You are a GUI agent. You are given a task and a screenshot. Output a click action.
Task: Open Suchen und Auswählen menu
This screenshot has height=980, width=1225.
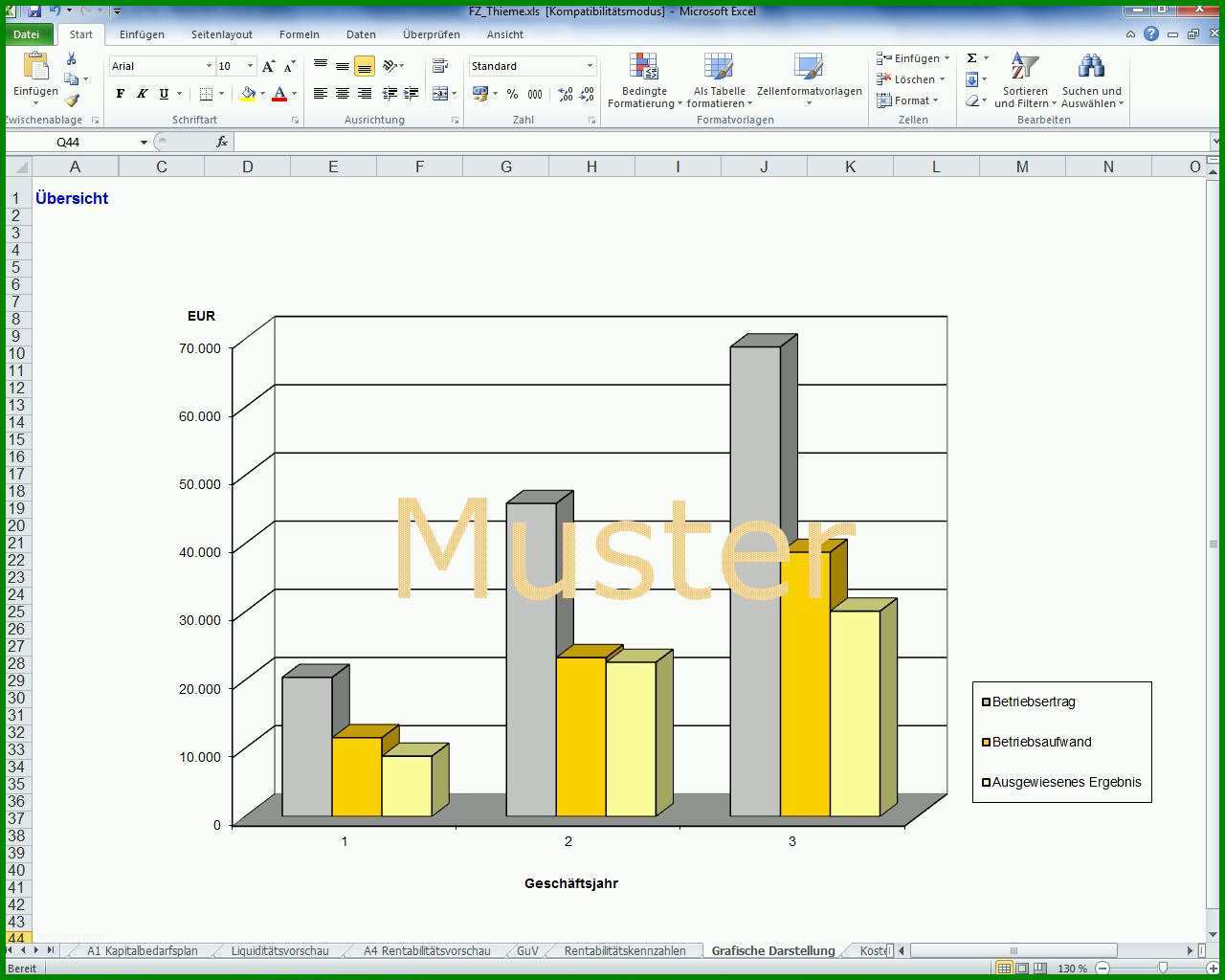tap(1092, 80)
